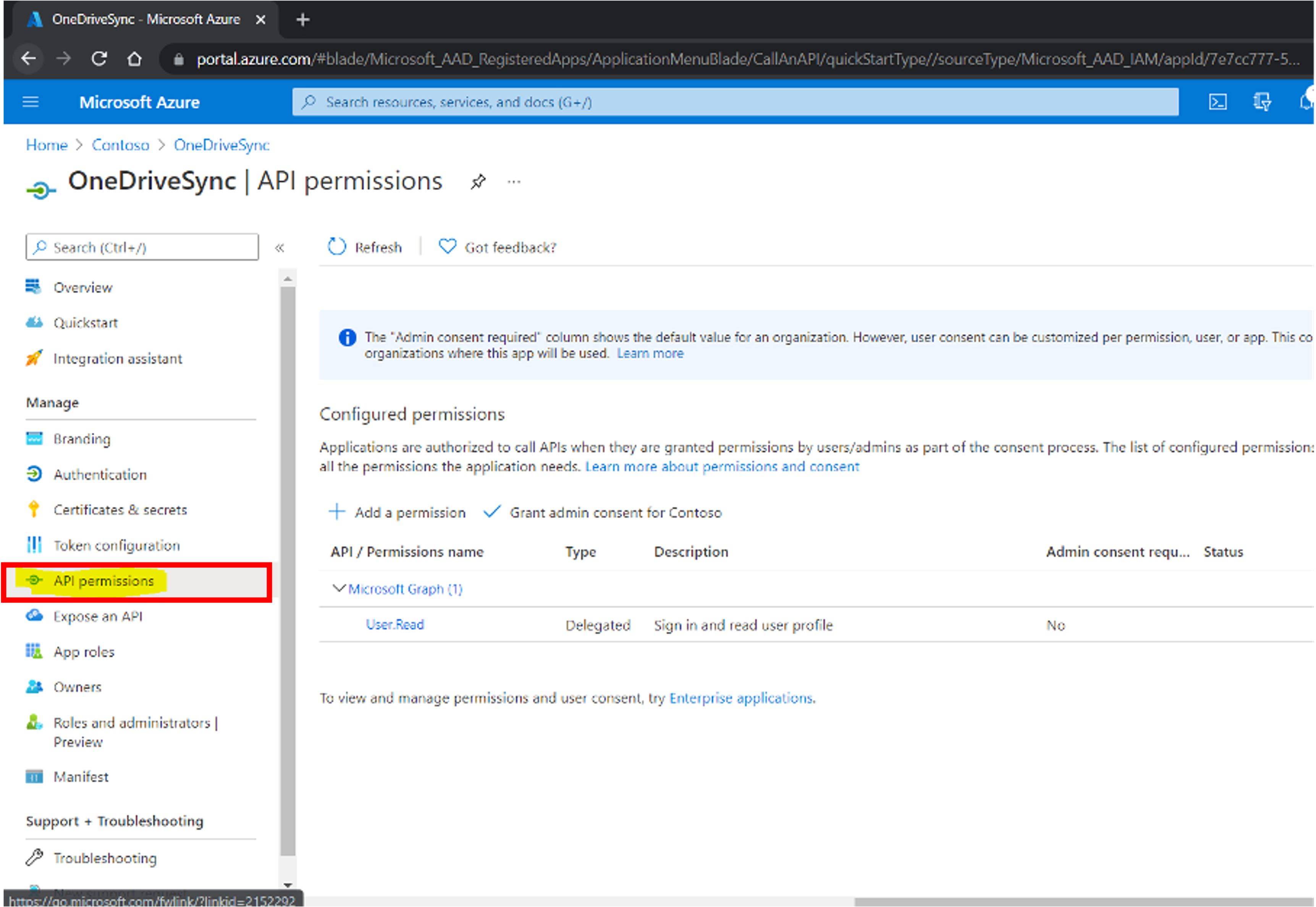
Task: Collapse the Microsoft Graph (1) group
Action: tap(338, 588)
